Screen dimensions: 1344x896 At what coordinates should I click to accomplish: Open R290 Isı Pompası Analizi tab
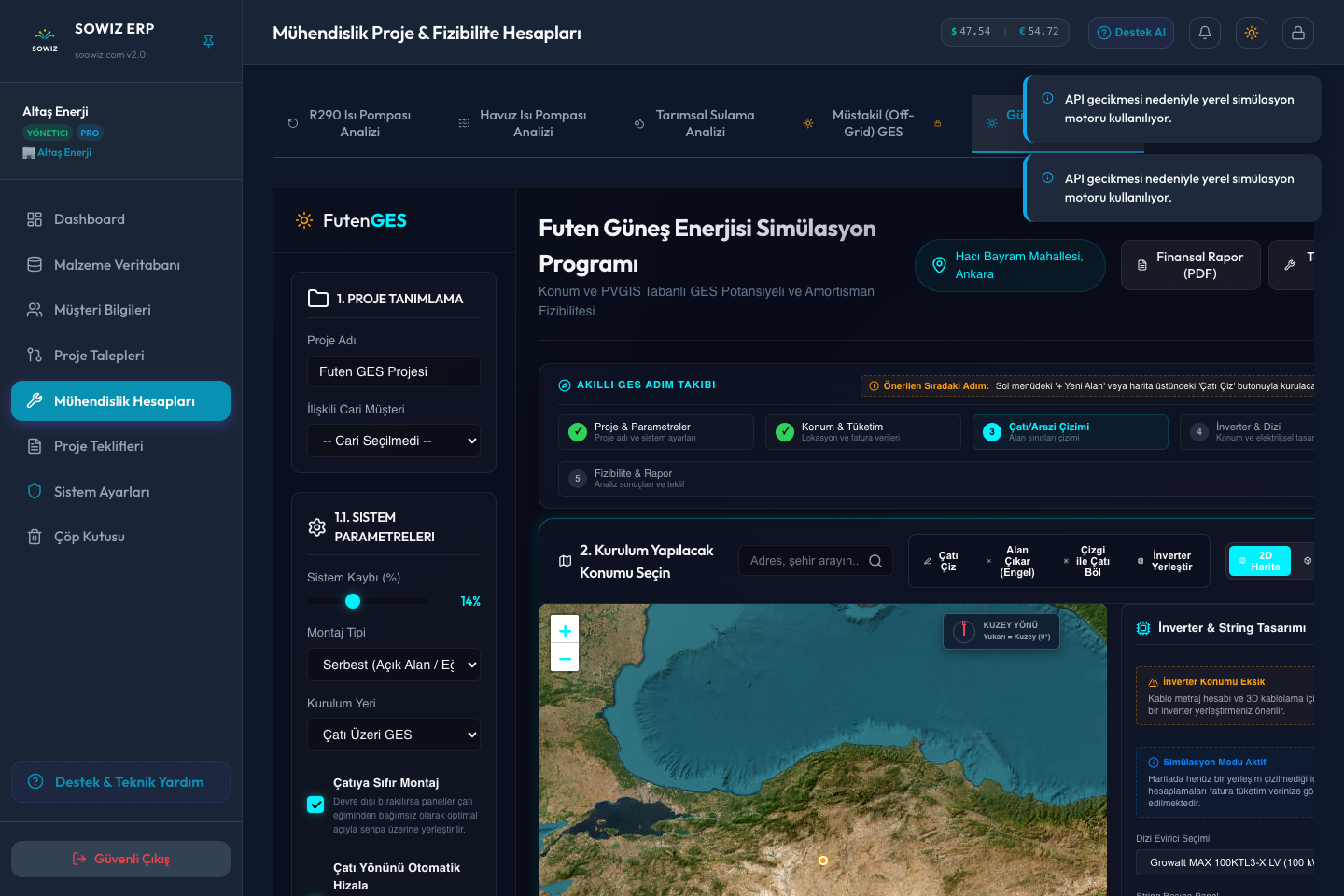(x=350, y=123)
